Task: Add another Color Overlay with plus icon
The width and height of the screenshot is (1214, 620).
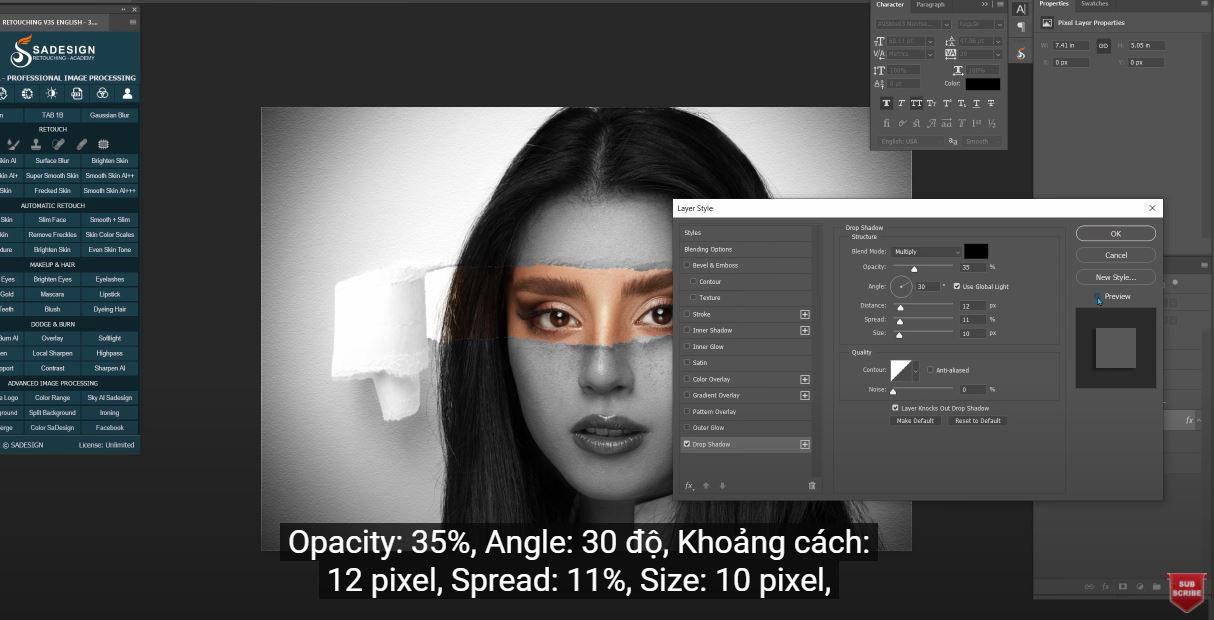Action: (805, 379)
